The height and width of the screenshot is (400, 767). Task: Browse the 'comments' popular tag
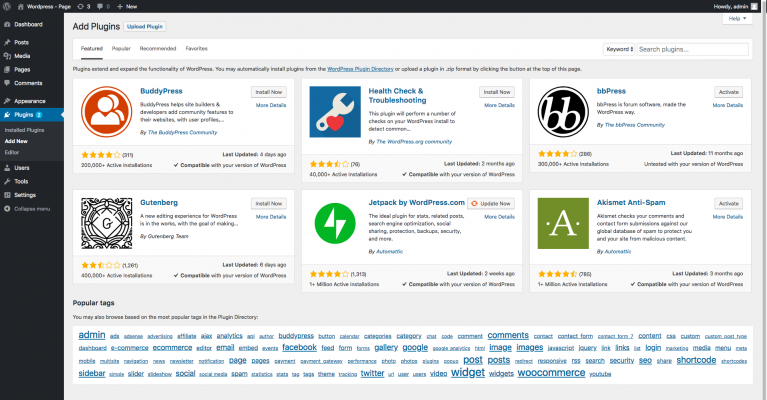click(x=508, y=335)
